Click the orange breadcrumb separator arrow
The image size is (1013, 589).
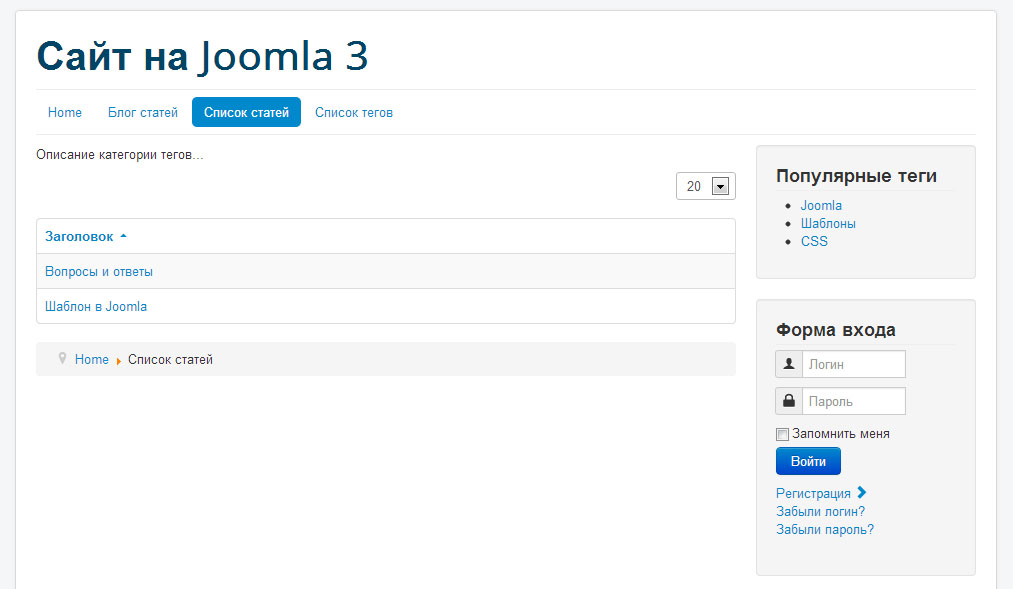(119, 360)
